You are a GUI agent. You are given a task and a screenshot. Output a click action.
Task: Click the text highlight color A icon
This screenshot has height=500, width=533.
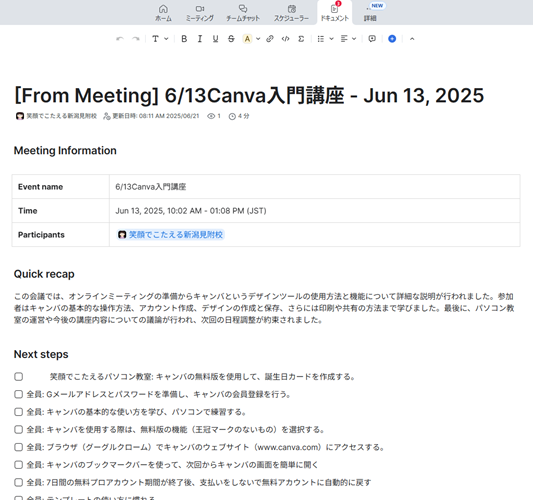(x=247, y=39)
